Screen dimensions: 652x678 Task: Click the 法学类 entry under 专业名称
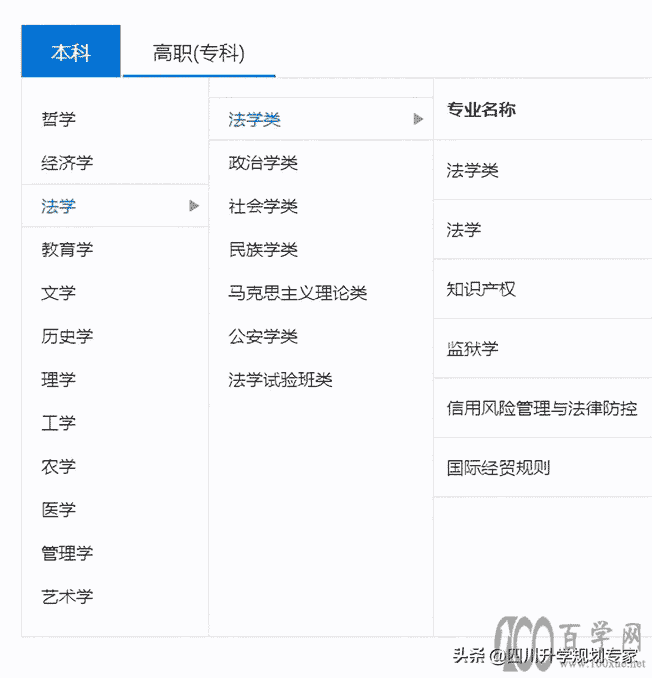pyautogui.click(x=472, y=170)
